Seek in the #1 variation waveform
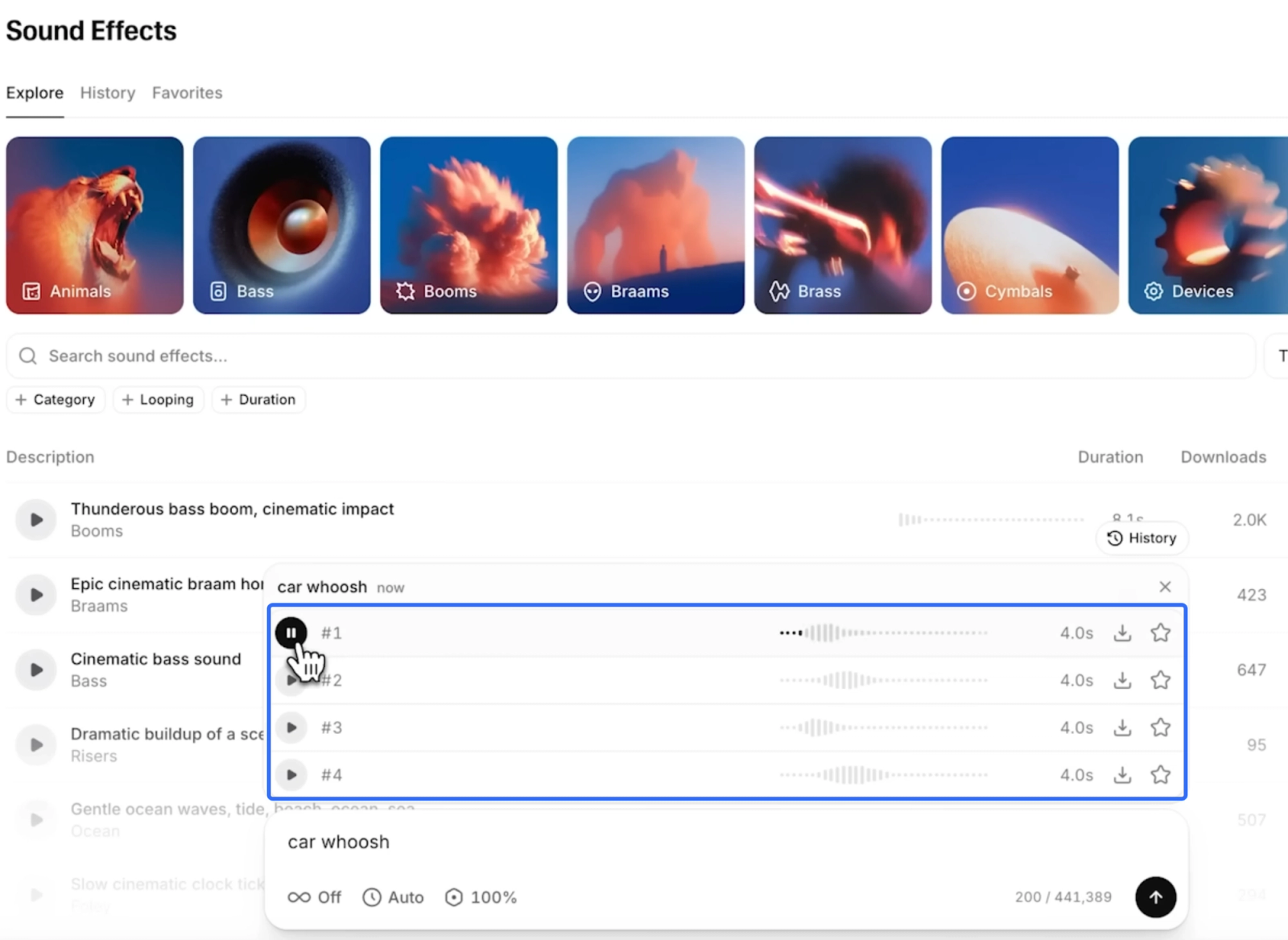The image size is (1288, 940). [883, 633]
